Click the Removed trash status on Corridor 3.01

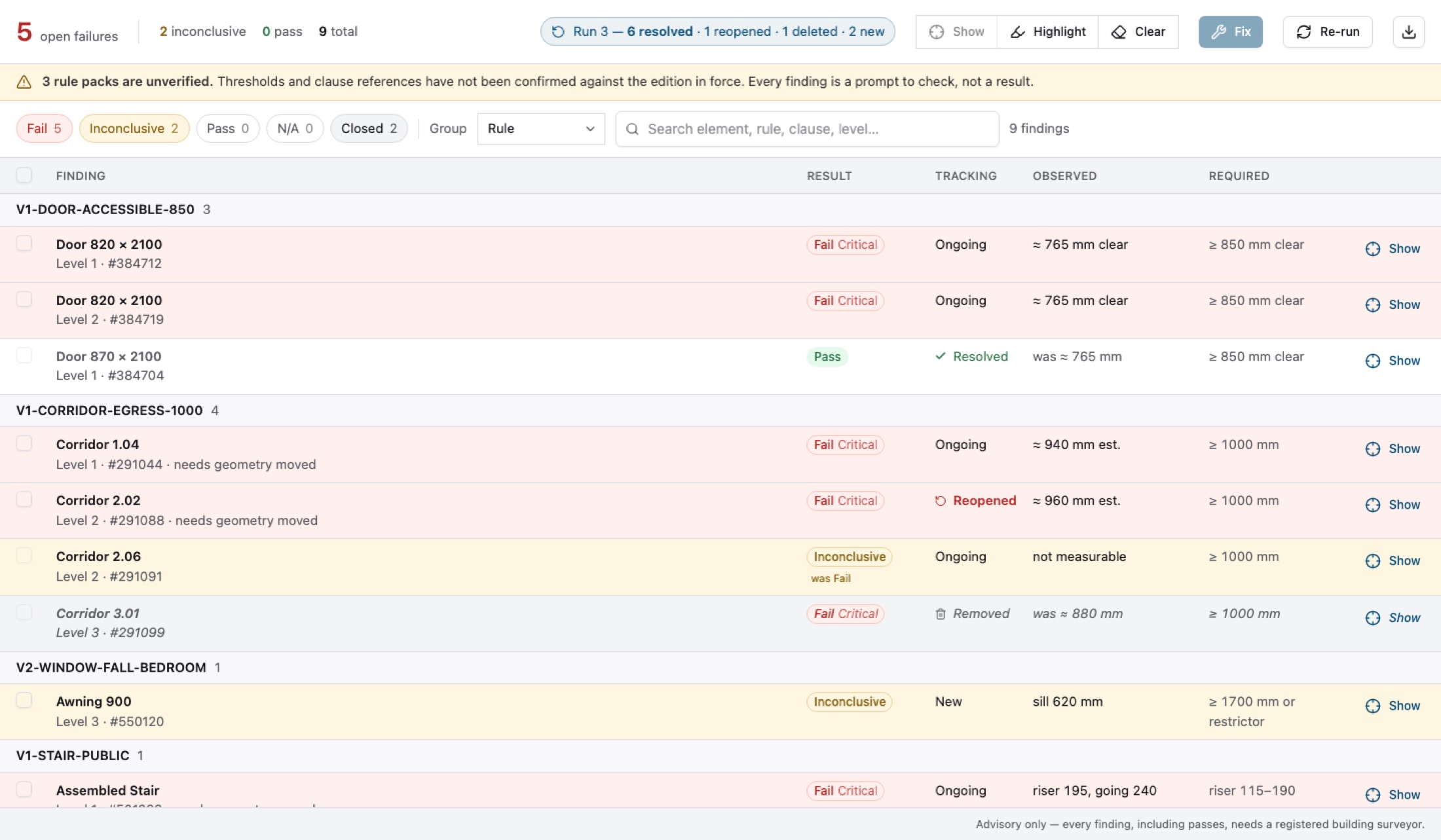point(972,614)
